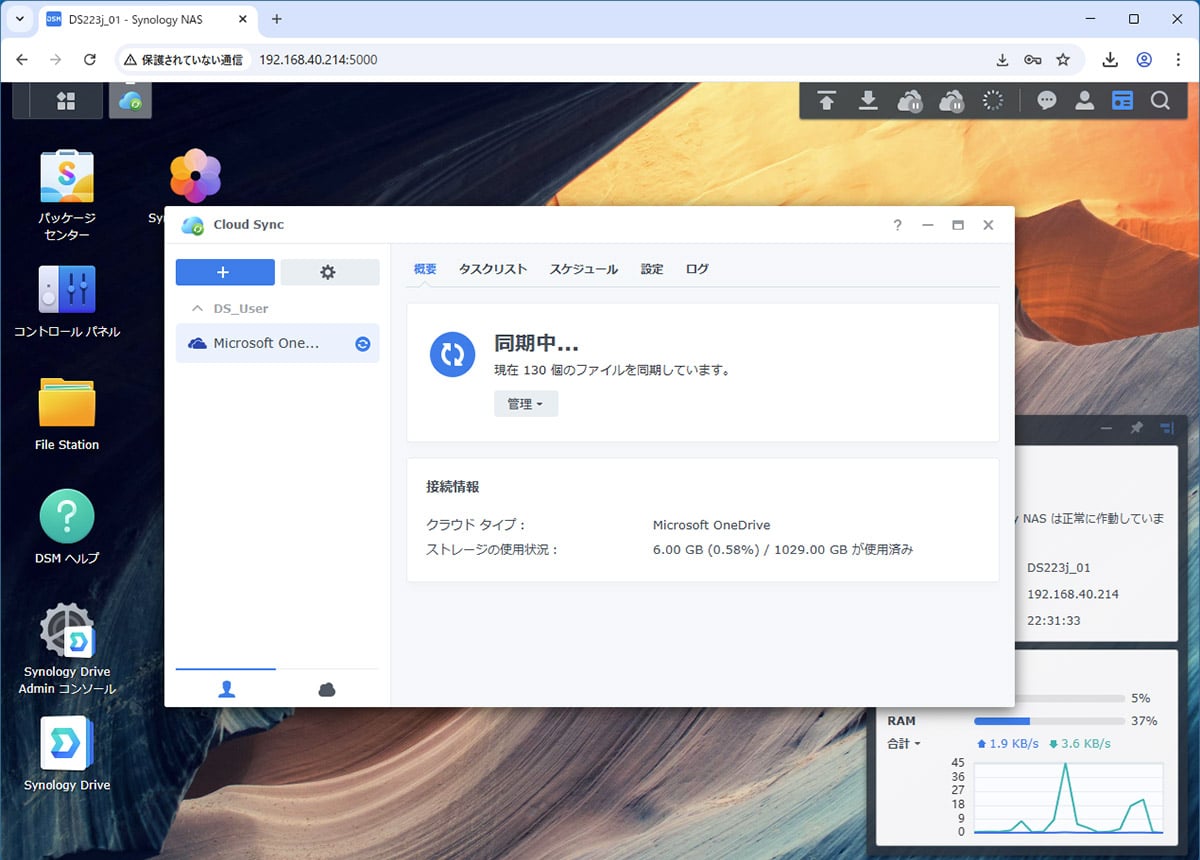Open the Package Center desktop icon
This screenshot has width=1200, height=860.
67,178
